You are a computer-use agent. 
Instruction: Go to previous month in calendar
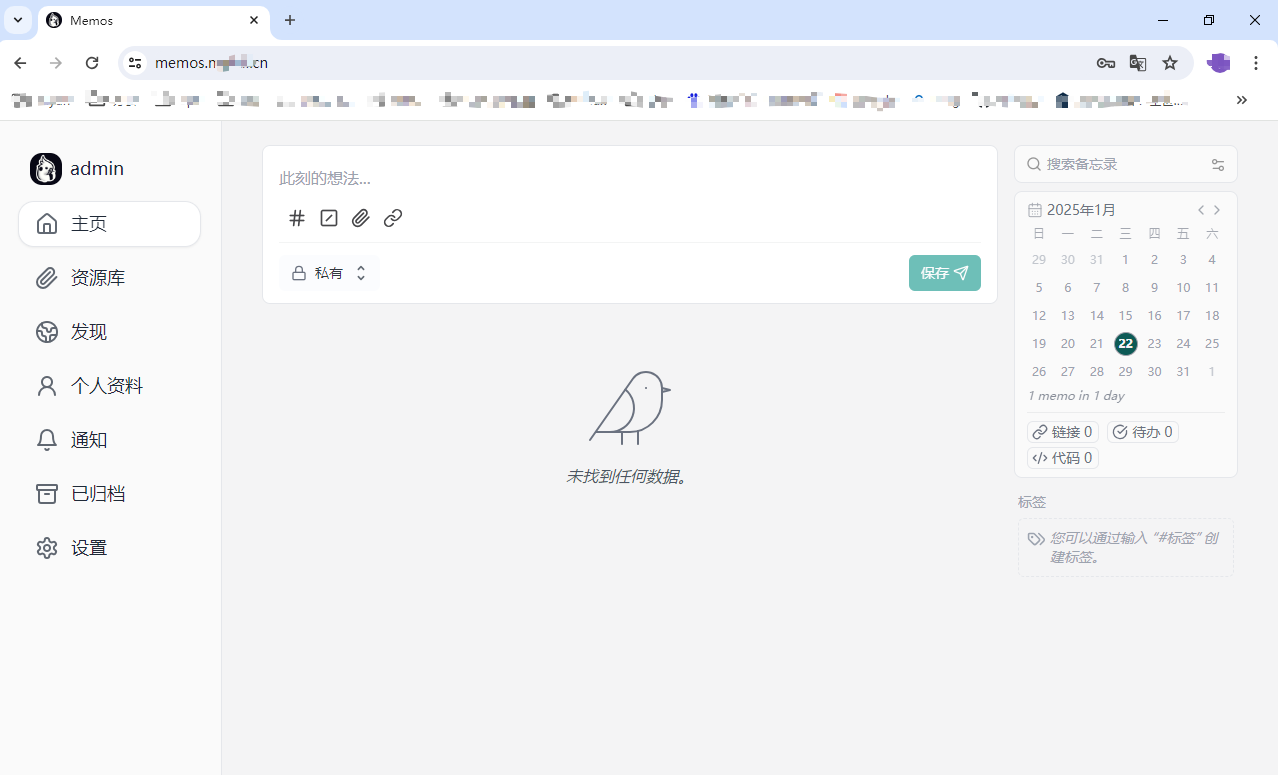click(x=1201, y=210)
